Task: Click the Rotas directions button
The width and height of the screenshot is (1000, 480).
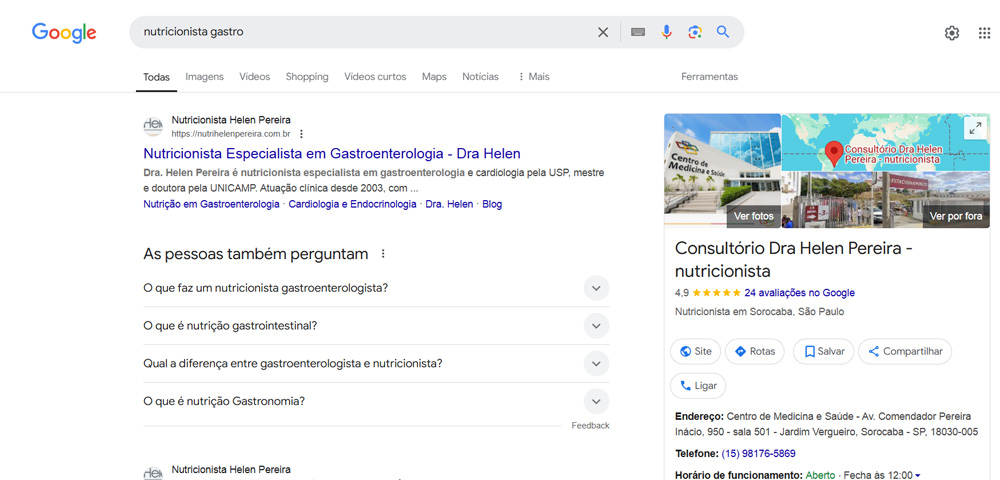Action: click(x=754, y=351)
